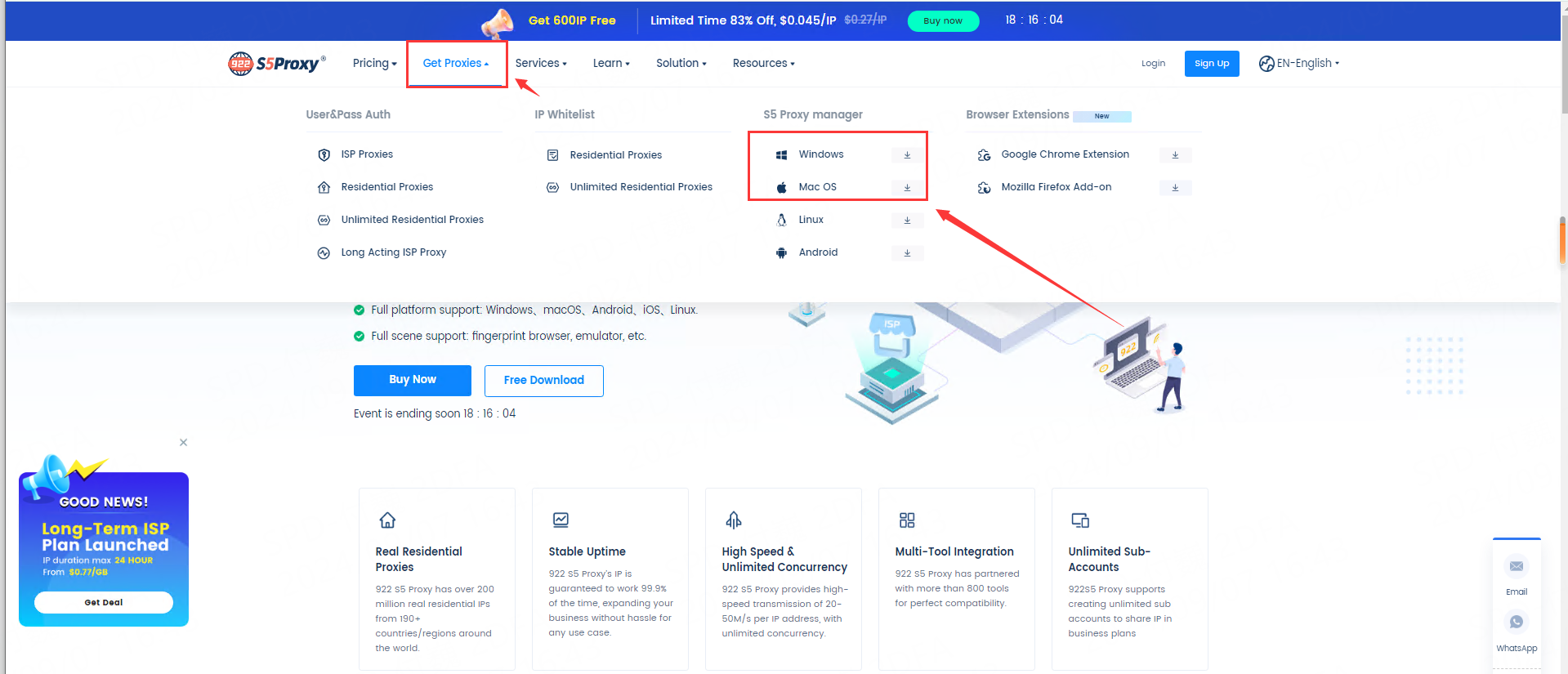Open the Resources menu
The height and width of the screenshot is (674, 1568).
[763, 63]
